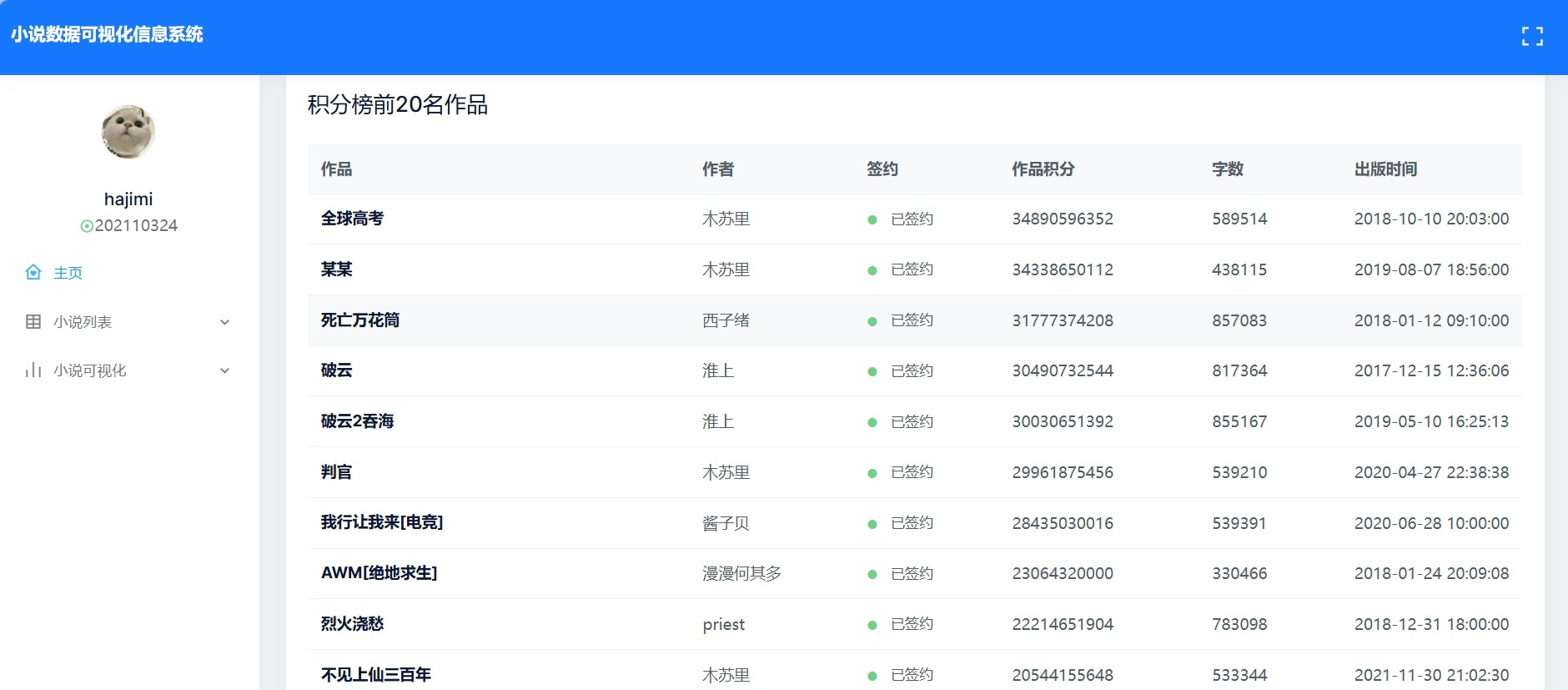Click the publish time 2018-10-10 20:03:00
Viewport: 1568px width, 690px height.
(1432, 219)
